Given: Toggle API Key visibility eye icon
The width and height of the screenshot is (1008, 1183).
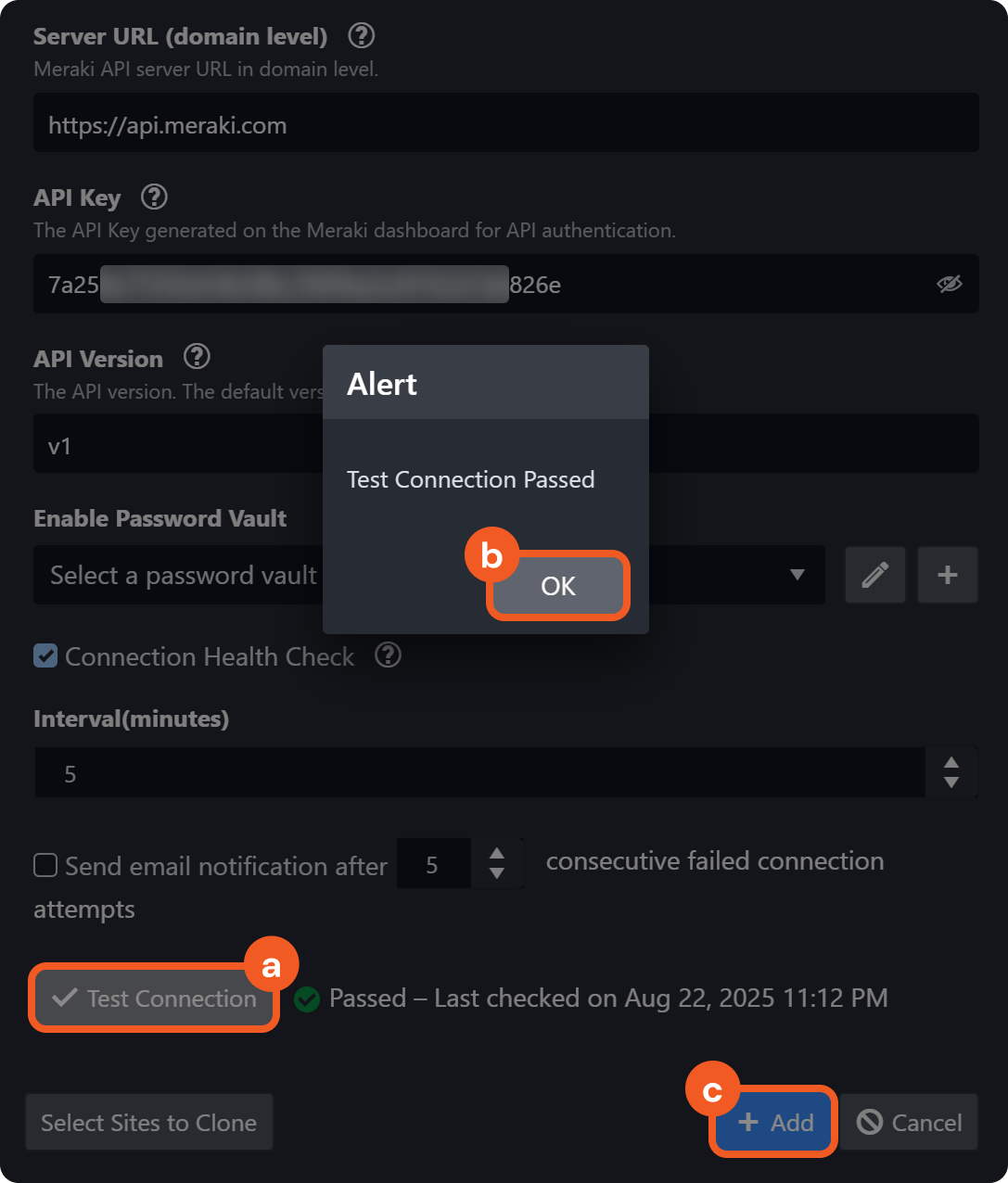Looking at the screenshot, I should point(949,284).
